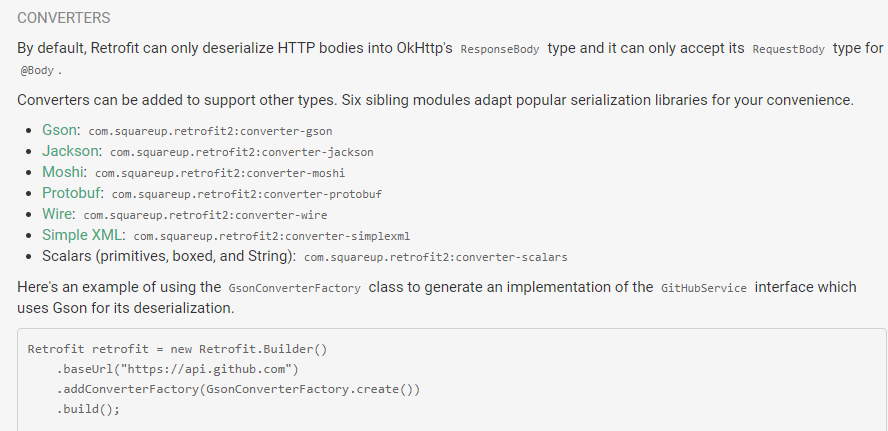Open the Simple XML converter link
Image resolution: width=888 pixels, height=431 pixels.
pos(82,235)
